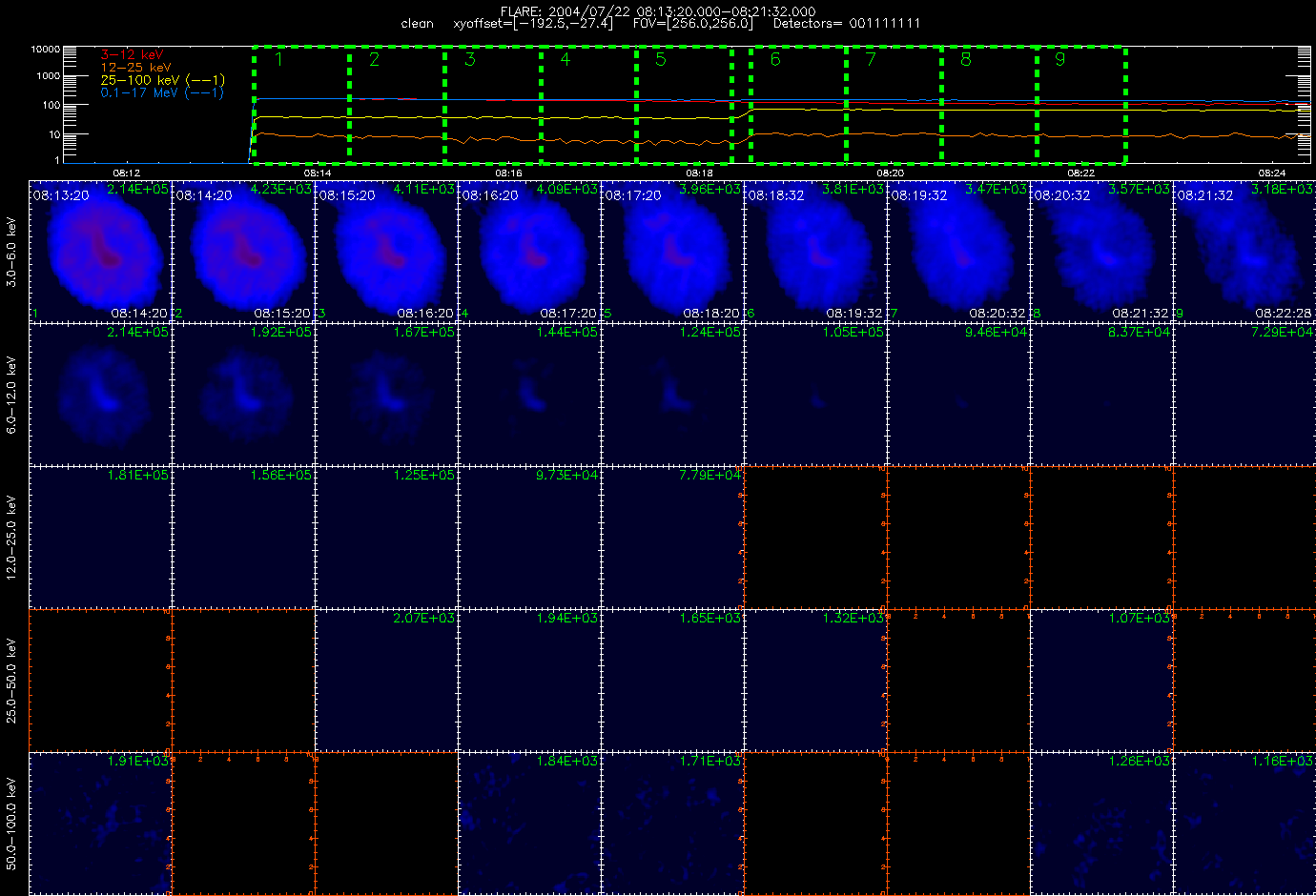Image resolution: width=1316 pixels, height=896 pixels.
Task: Click the peak value 4.23E+03
Action: coord(280,190)
